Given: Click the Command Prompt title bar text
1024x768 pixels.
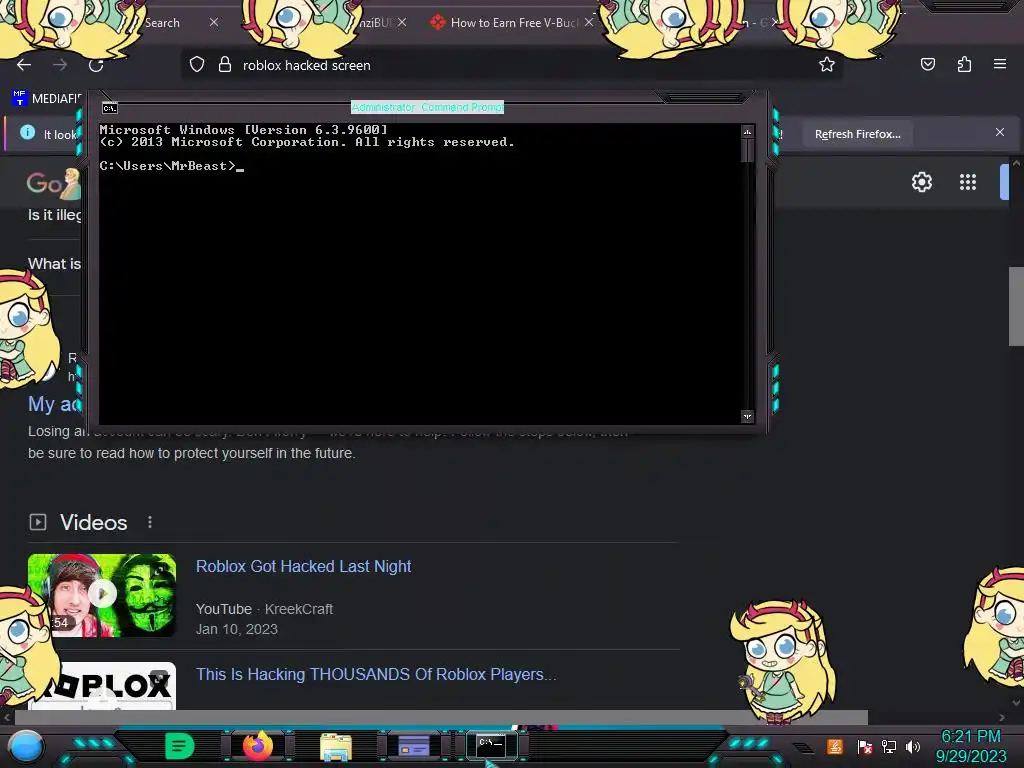Looking at the screenshot, I should click(x=427, y=107).
